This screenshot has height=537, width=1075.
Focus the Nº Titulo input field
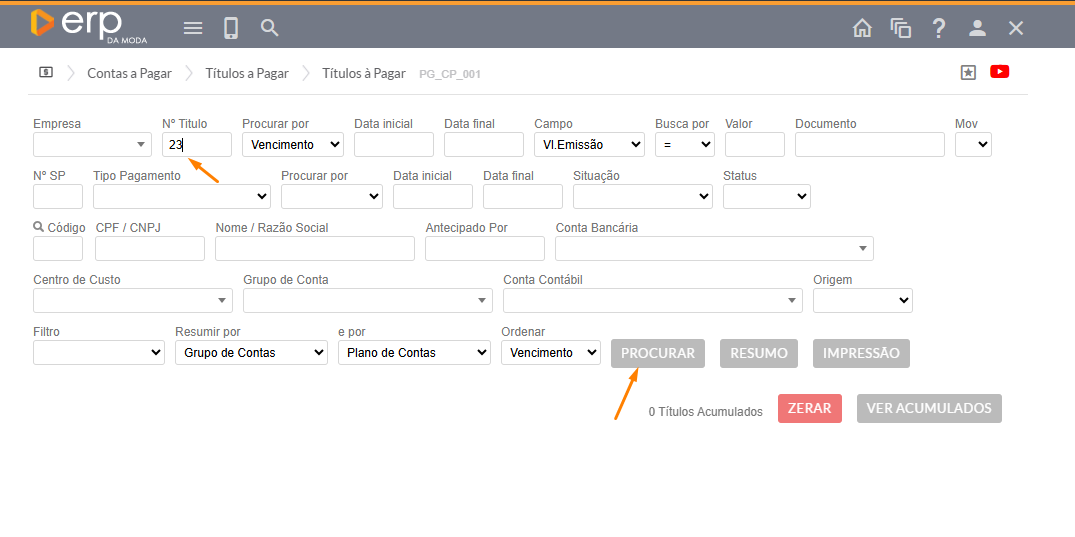[x=197, y=145]
